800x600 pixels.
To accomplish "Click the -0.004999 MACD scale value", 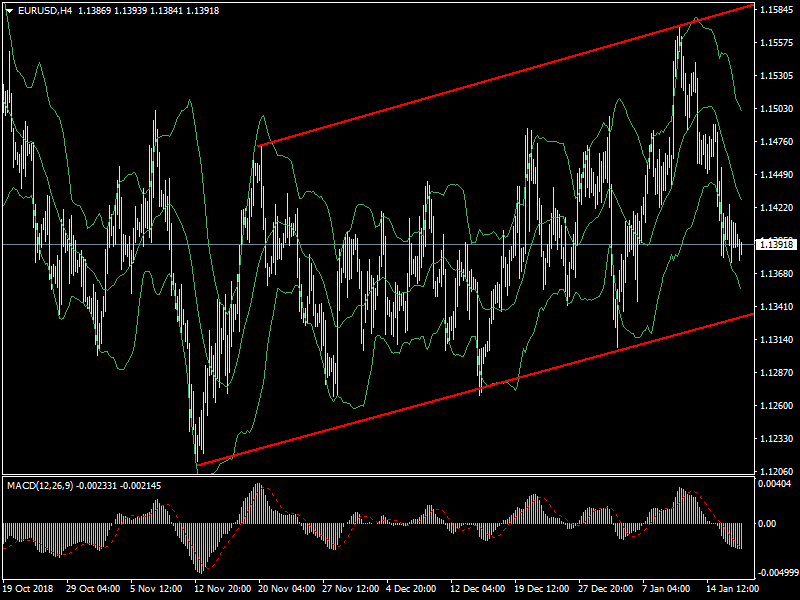I will tap(776, 573).
